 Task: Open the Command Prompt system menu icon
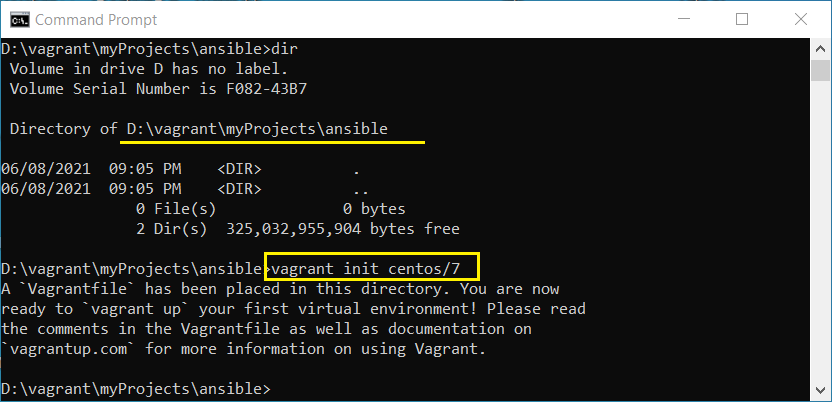[20, 20]
